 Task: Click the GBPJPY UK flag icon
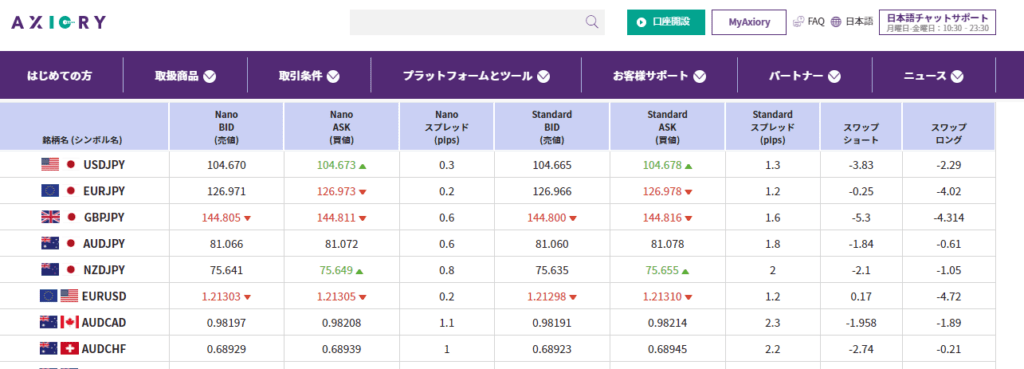pos(50,217)
